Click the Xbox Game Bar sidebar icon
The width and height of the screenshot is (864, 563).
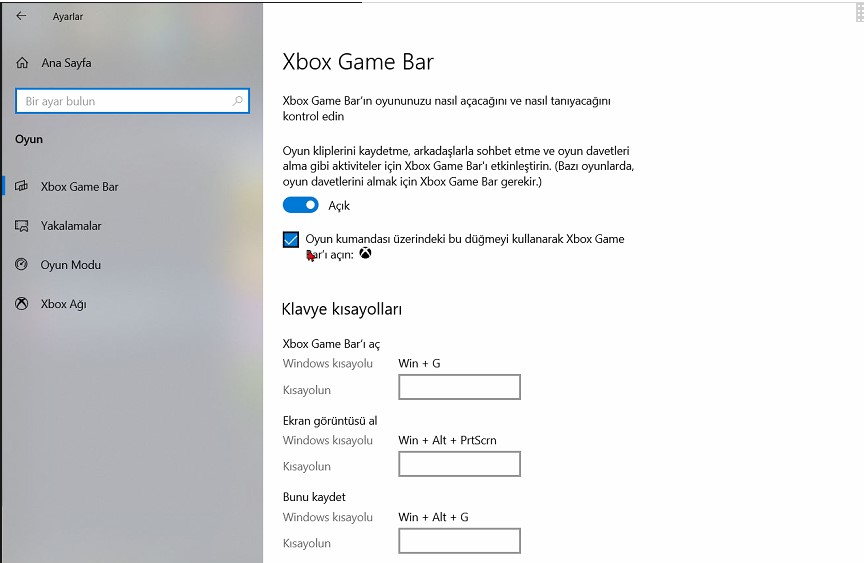(x=21, y=187)
